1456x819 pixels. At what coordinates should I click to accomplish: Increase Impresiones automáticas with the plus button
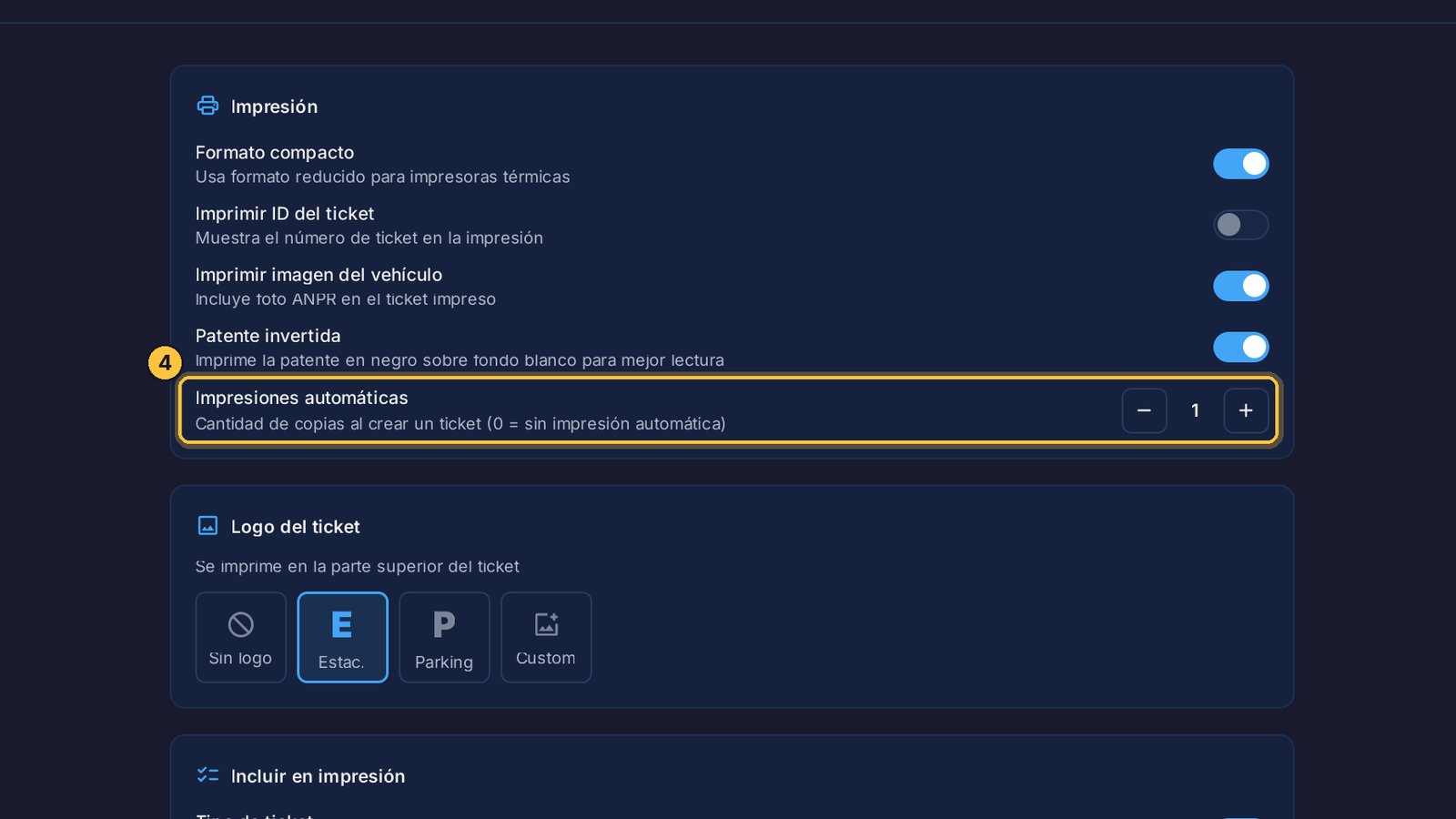coord(1246,410)
